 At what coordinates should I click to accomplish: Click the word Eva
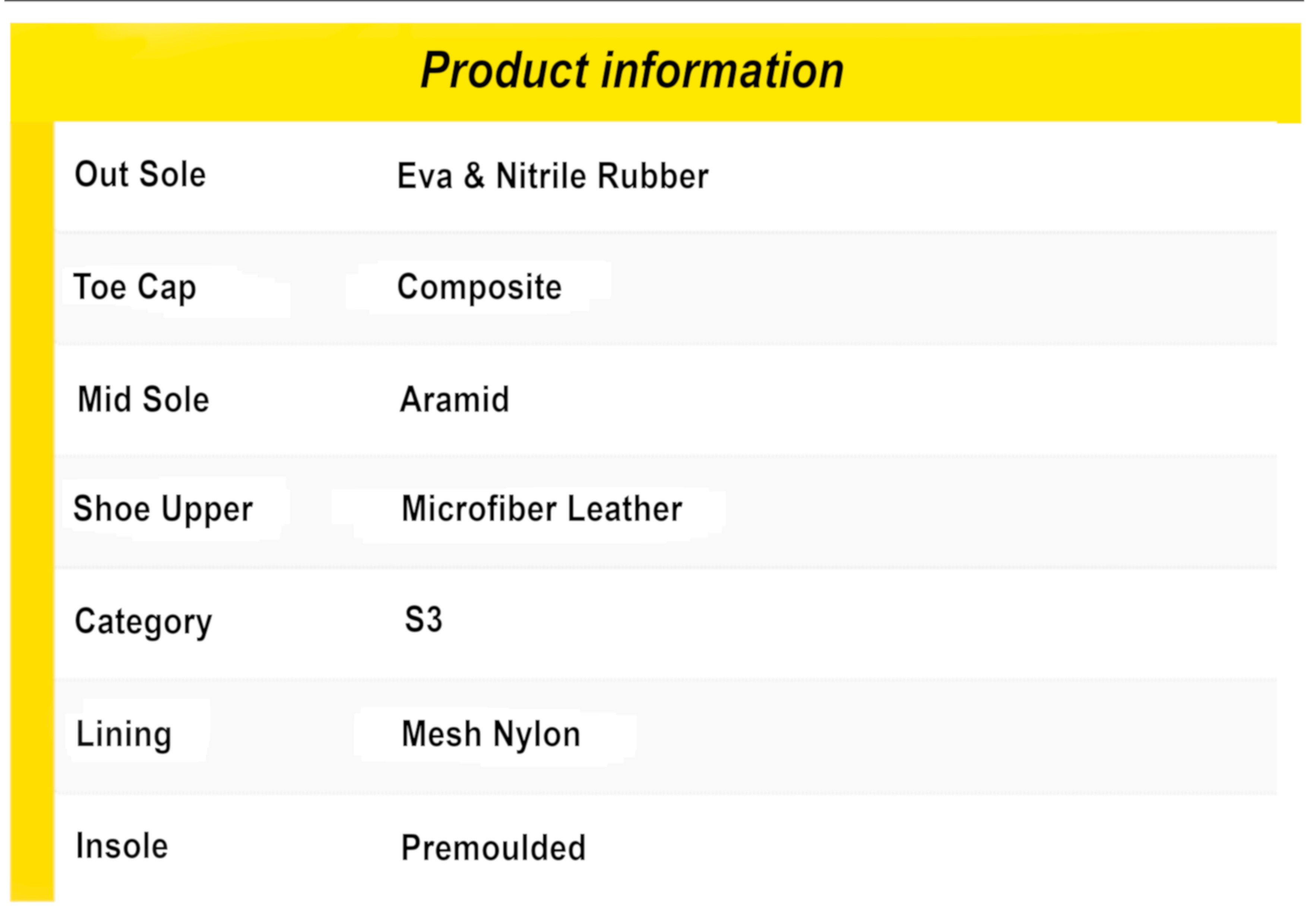tap(424, 176)
